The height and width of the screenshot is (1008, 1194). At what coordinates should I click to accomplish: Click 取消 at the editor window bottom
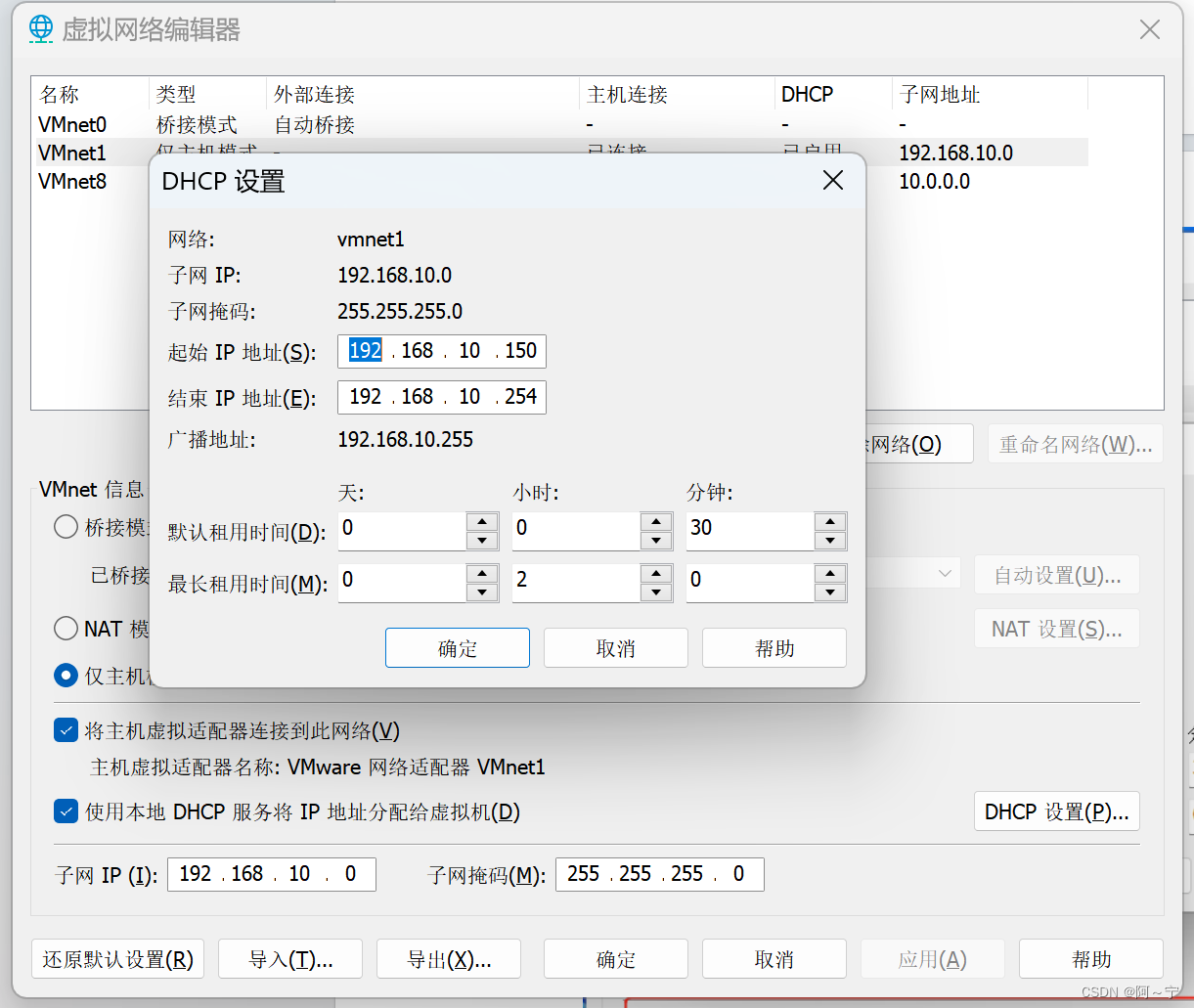774,959
